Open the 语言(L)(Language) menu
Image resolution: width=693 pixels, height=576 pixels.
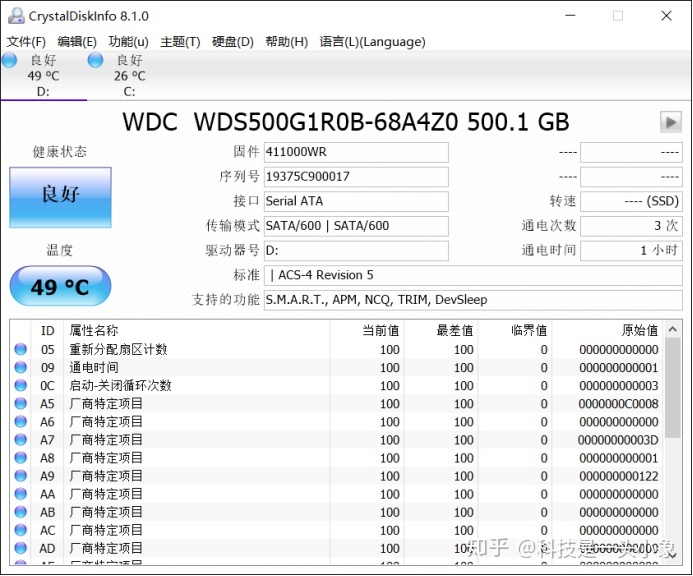pyautogui.click(x=372, y=42)
